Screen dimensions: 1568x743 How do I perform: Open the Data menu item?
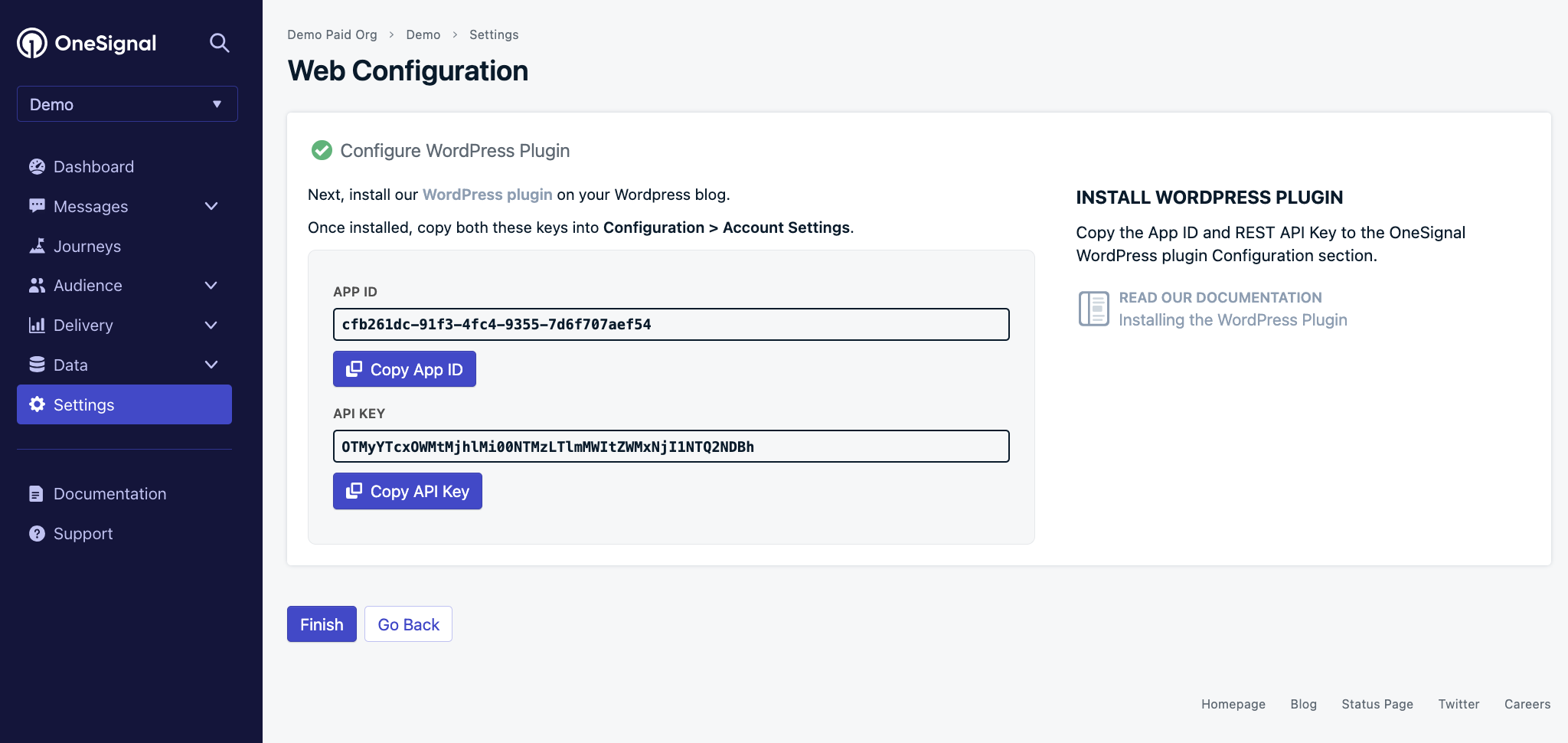[70, 365]
